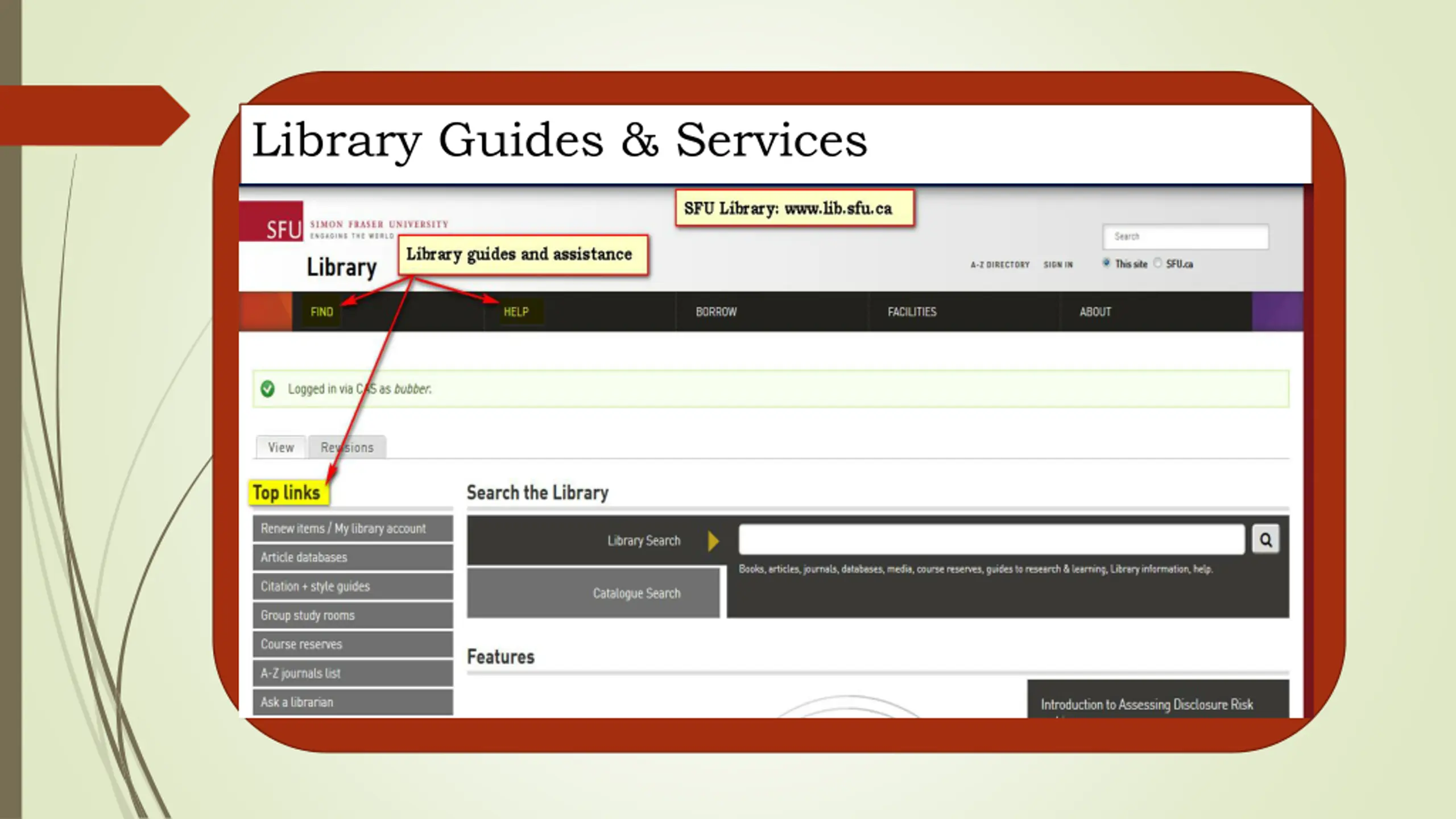Viewport: 1456px width, 819px height.
Task: Click the Library Search text field
Action: [991, 539]
